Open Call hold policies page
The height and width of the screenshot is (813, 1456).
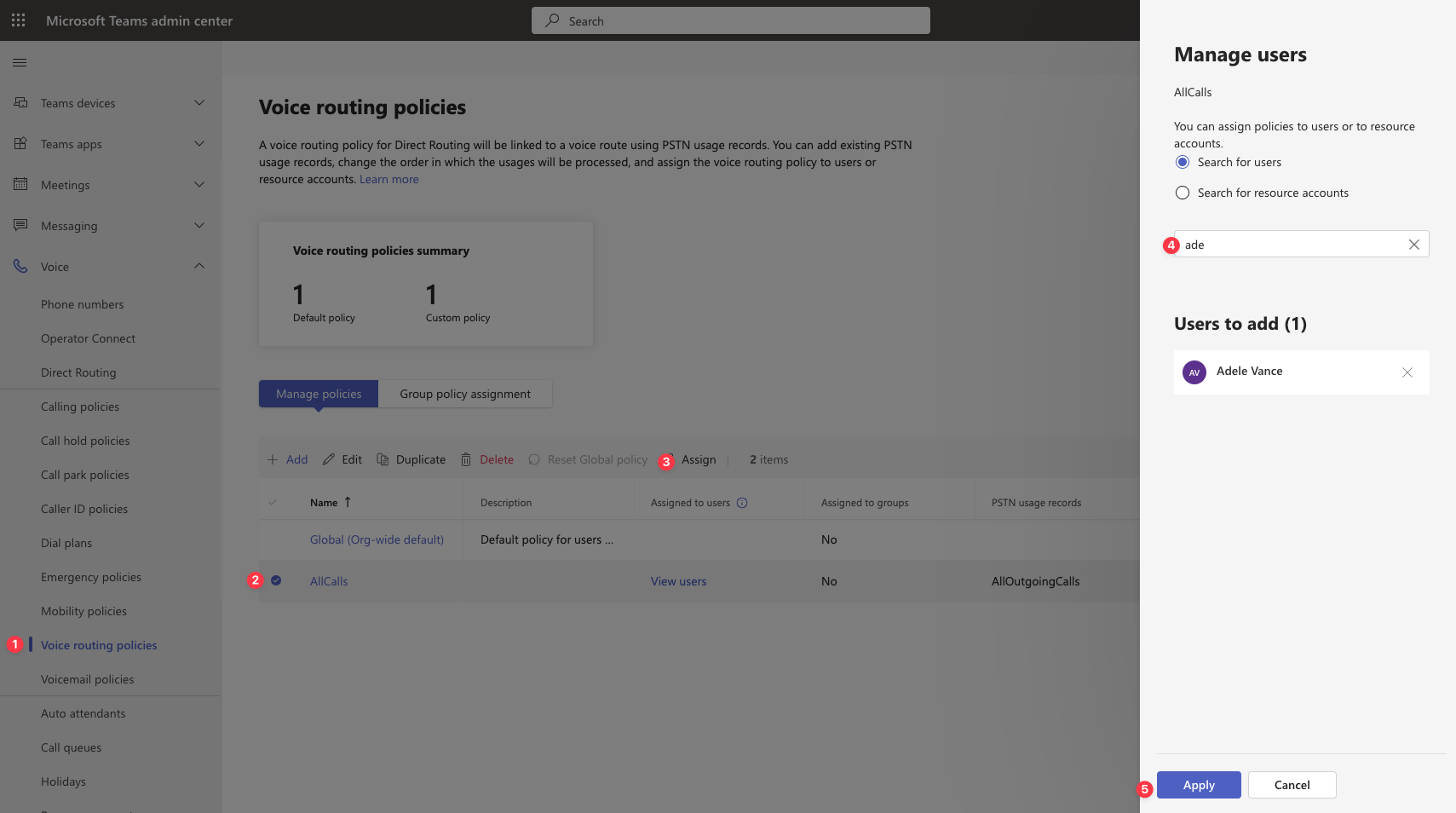(x=85, y=441)
